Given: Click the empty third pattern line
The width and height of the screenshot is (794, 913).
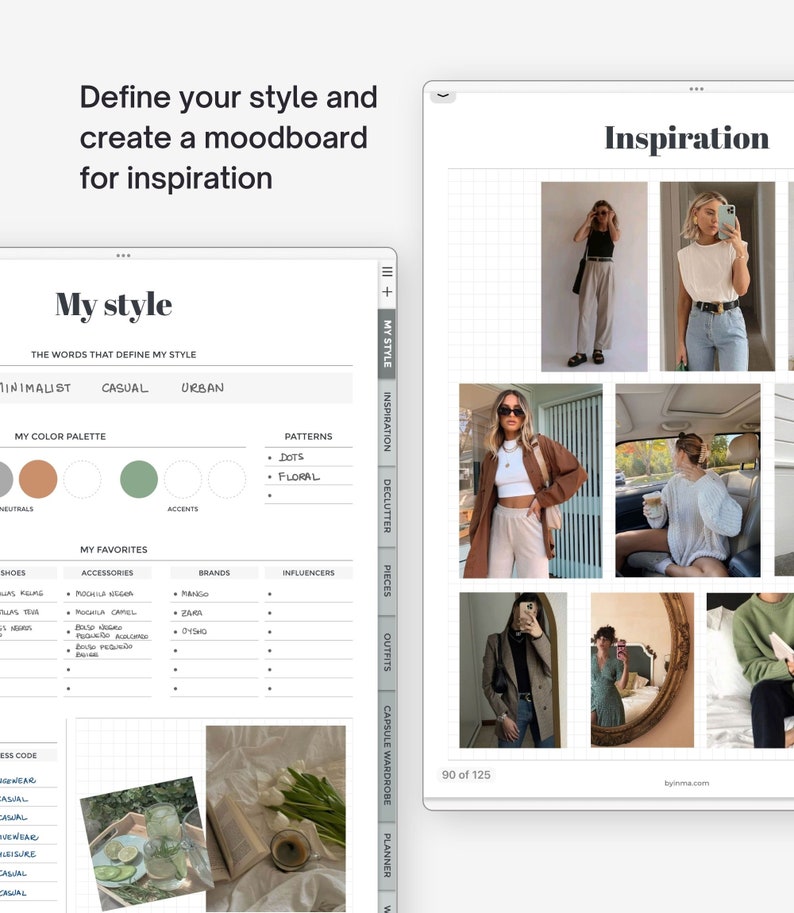Looking at the screenshot, I should (x=309, y=495).
